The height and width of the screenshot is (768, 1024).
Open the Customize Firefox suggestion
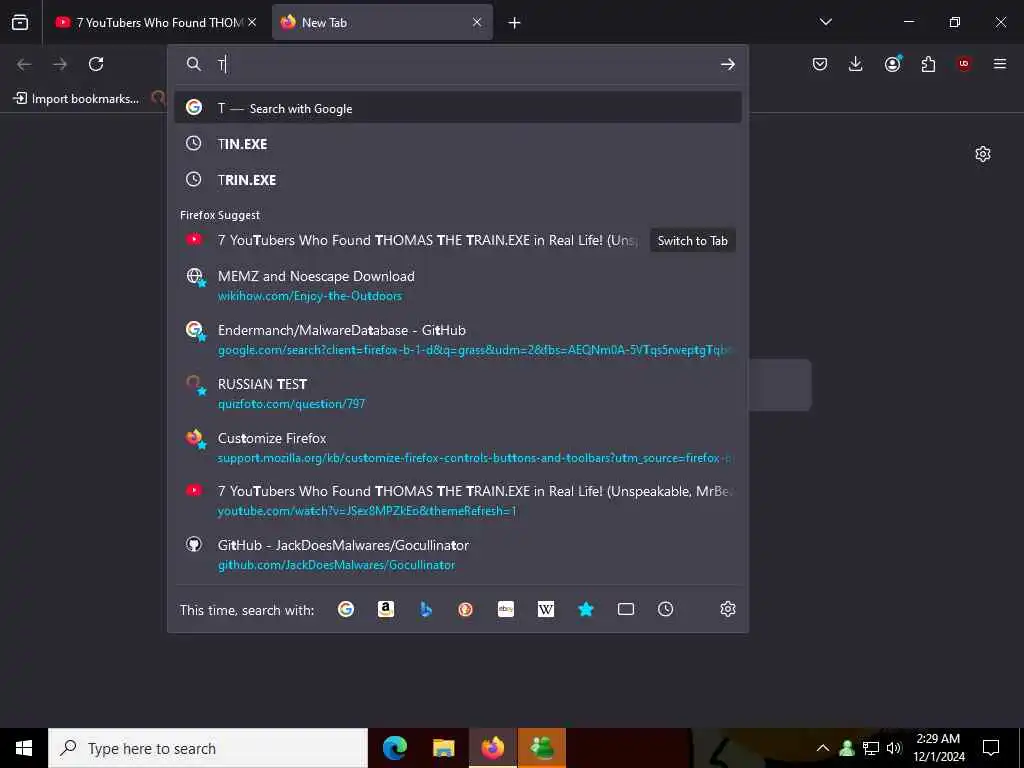coord(458,447)
